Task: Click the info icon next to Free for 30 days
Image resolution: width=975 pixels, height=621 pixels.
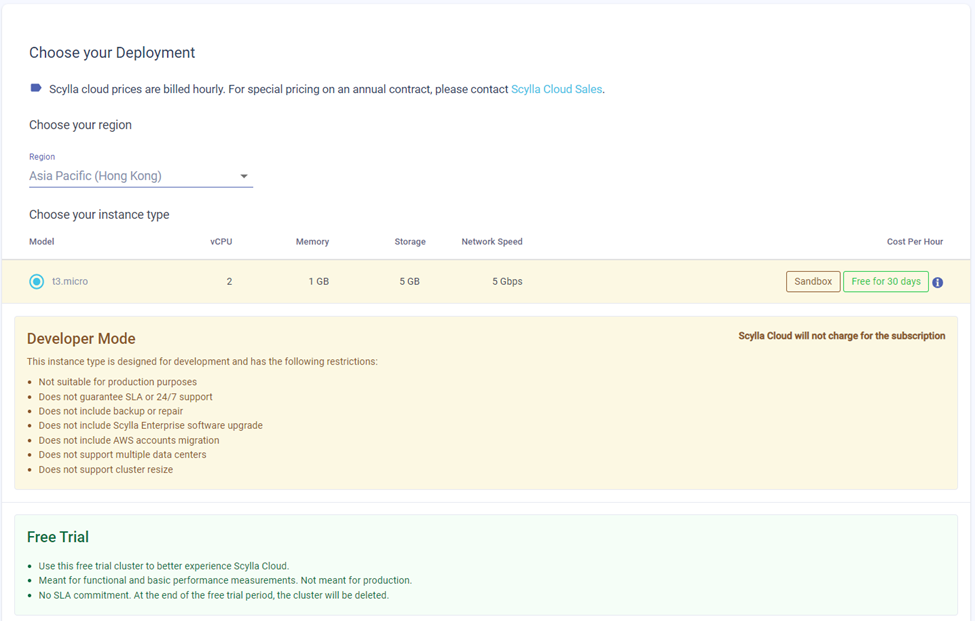Action: (938, 282)
